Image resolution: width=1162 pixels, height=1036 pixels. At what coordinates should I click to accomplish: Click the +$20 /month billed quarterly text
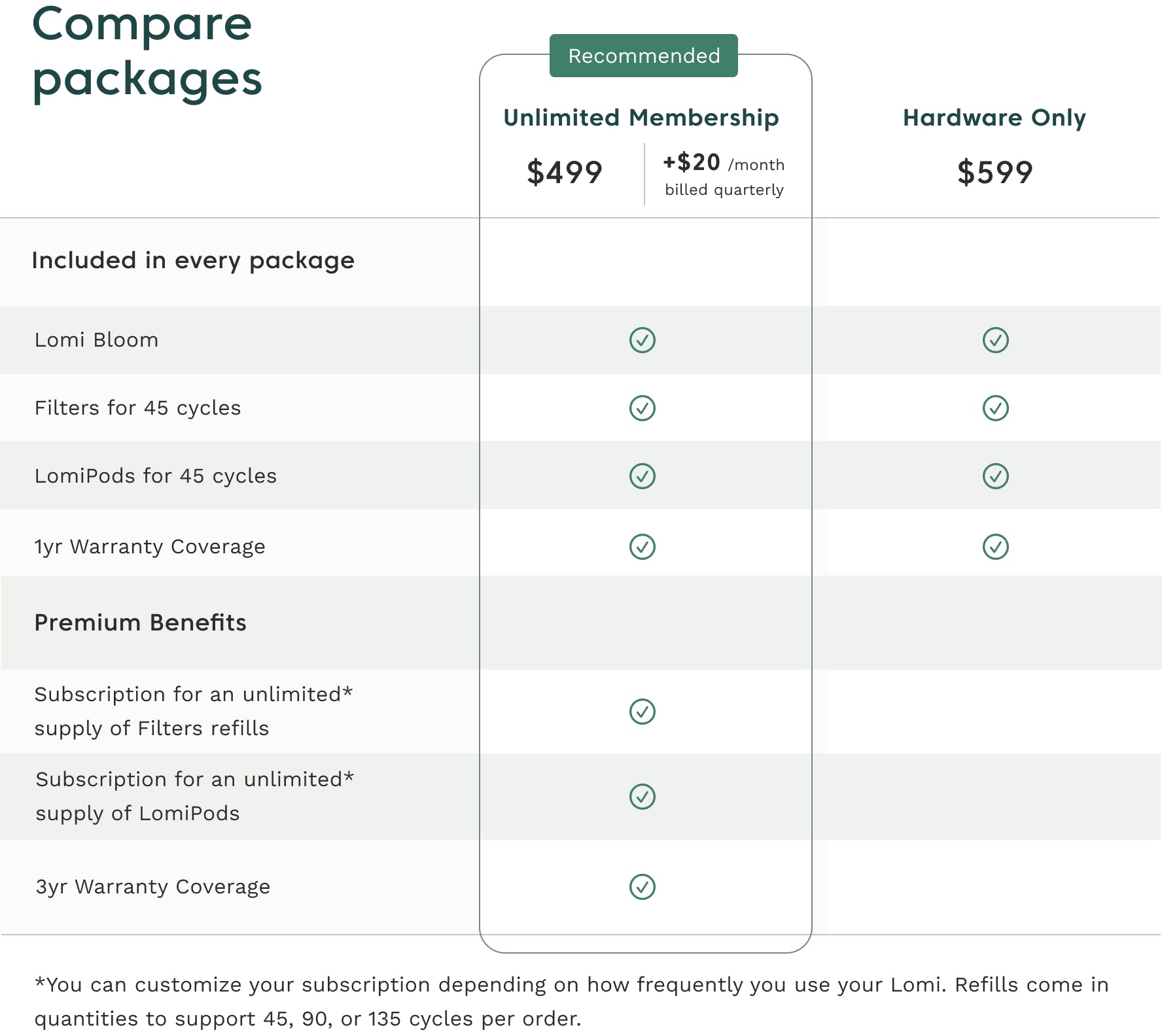pyautogui.click(x=724, y=175)
